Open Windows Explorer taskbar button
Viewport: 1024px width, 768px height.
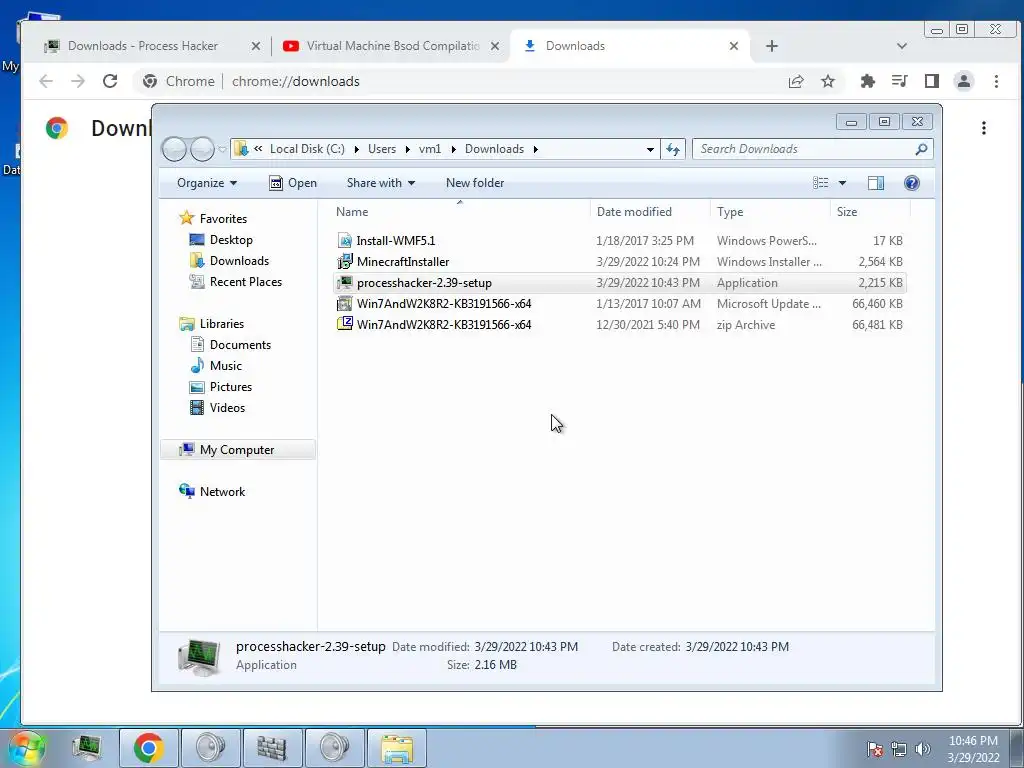397,748
